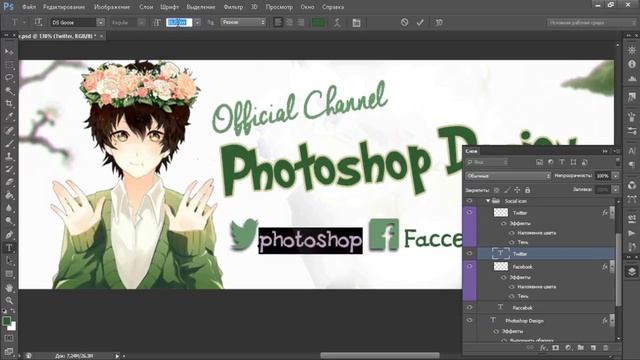
Task: Select the Clone Stamp tool
Action: click(9, 156)
